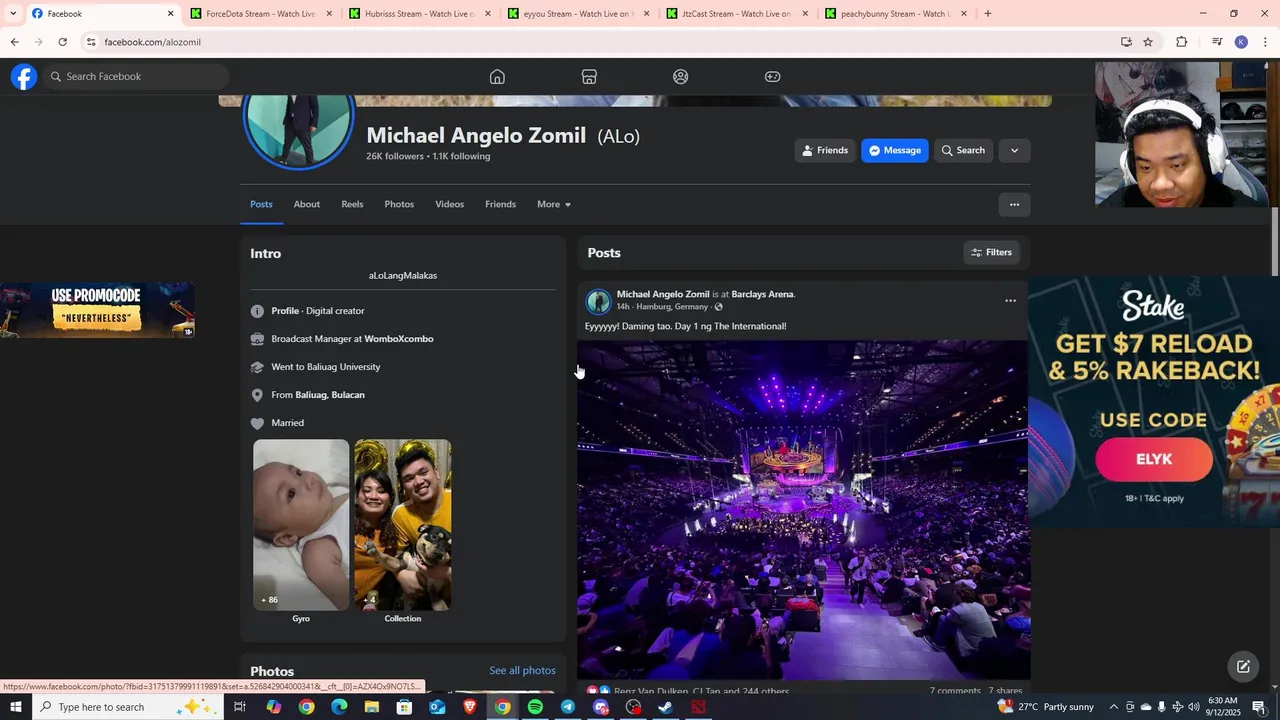Open Brave browser from the taskbar
The height and width of the screenshot is (720, 1280).
point(470,707)
